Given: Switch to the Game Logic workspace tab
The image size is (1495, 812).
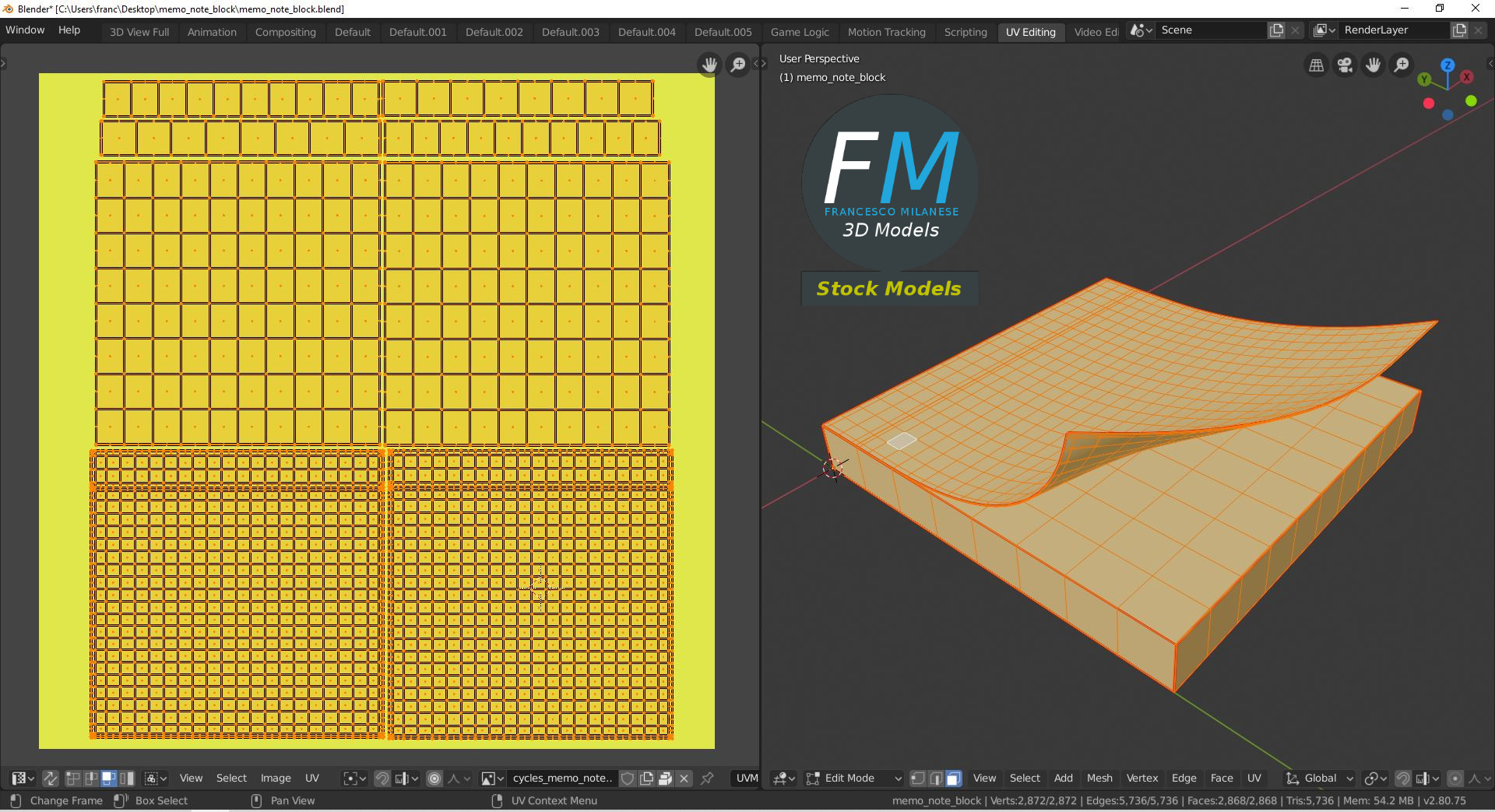Looking at the screenshot, I should coord(800,32).
